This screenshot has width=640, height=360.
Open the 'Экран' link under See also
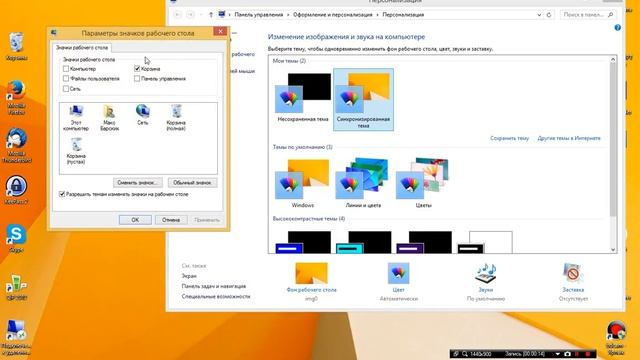[189, 276]
